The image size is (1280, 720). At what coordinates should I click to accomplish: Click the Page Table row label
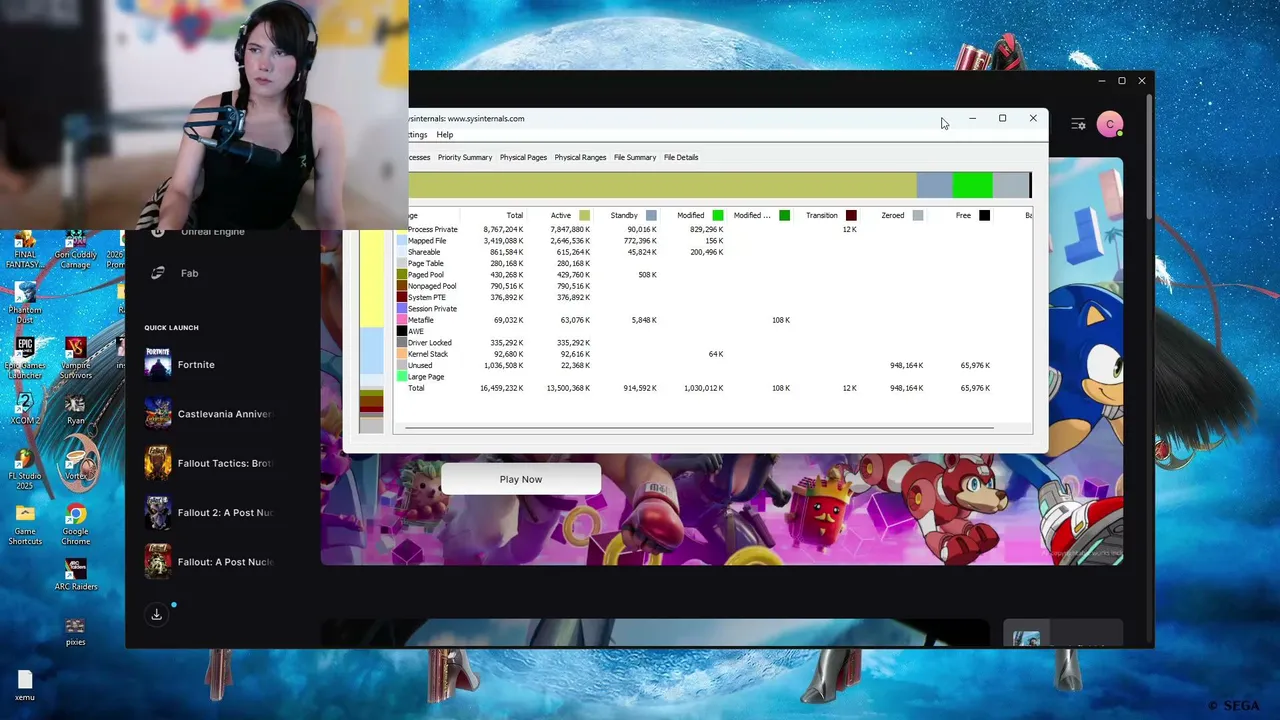425,263
